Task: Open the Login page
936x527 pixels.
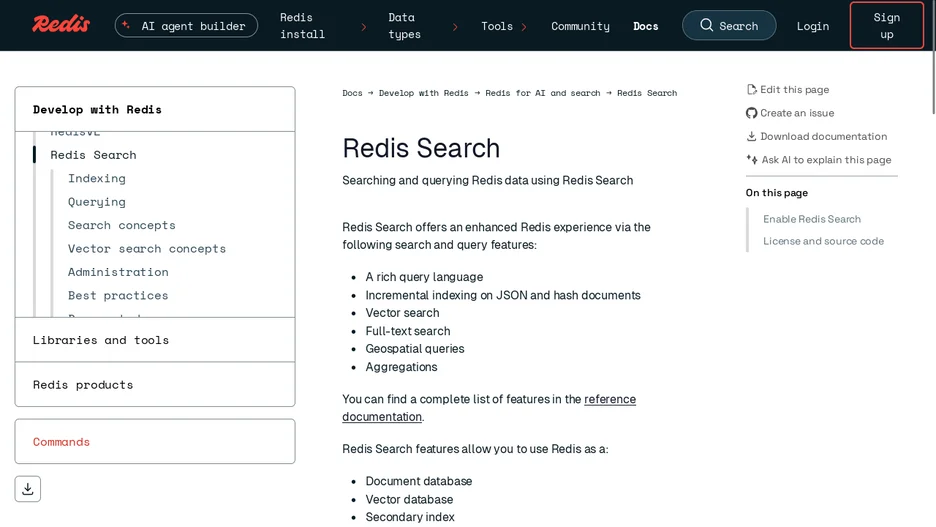Action: tap(812, 26)
